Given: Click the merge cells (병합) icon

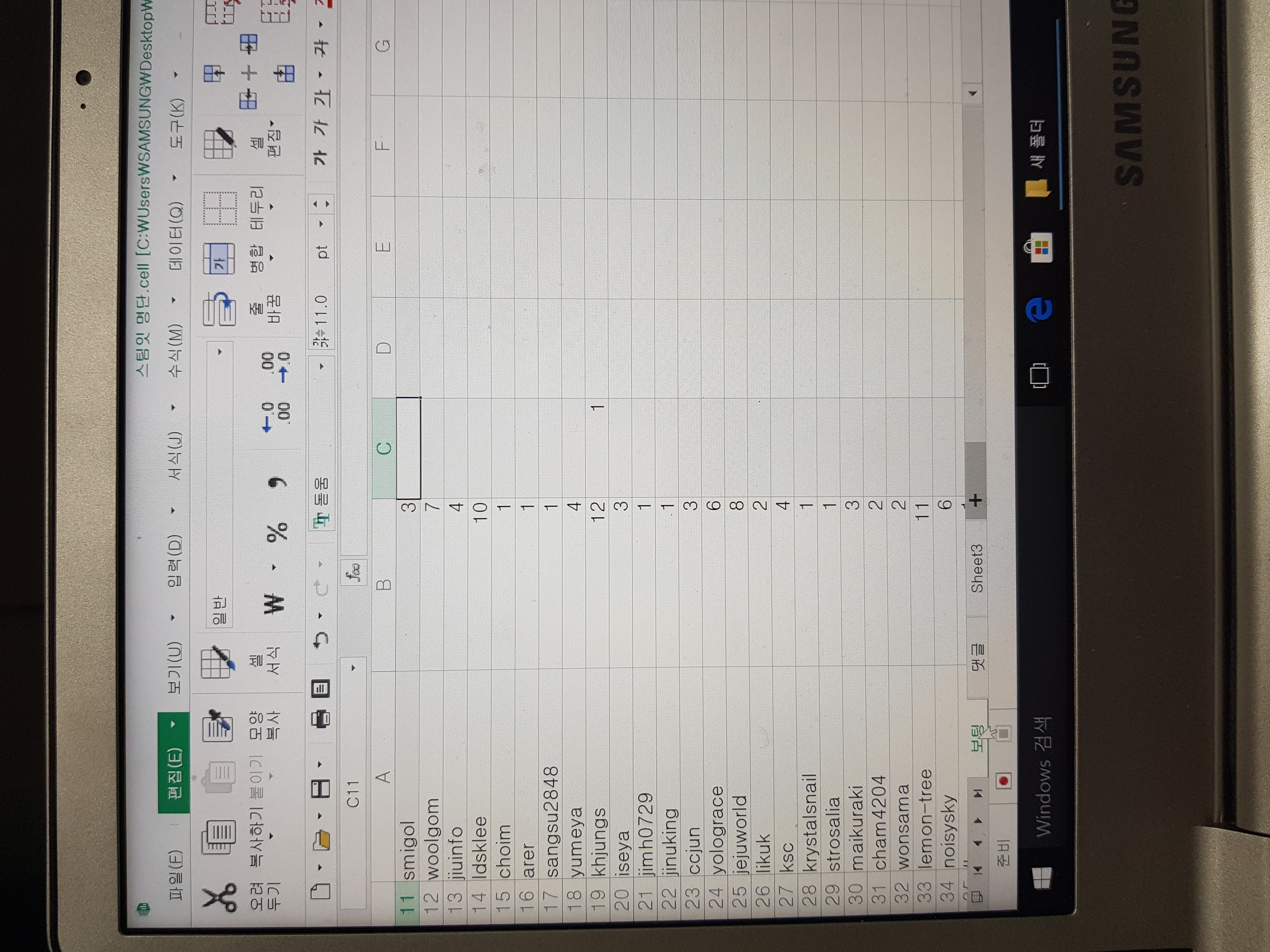Looking at the screenshot, I should point(219,258).
